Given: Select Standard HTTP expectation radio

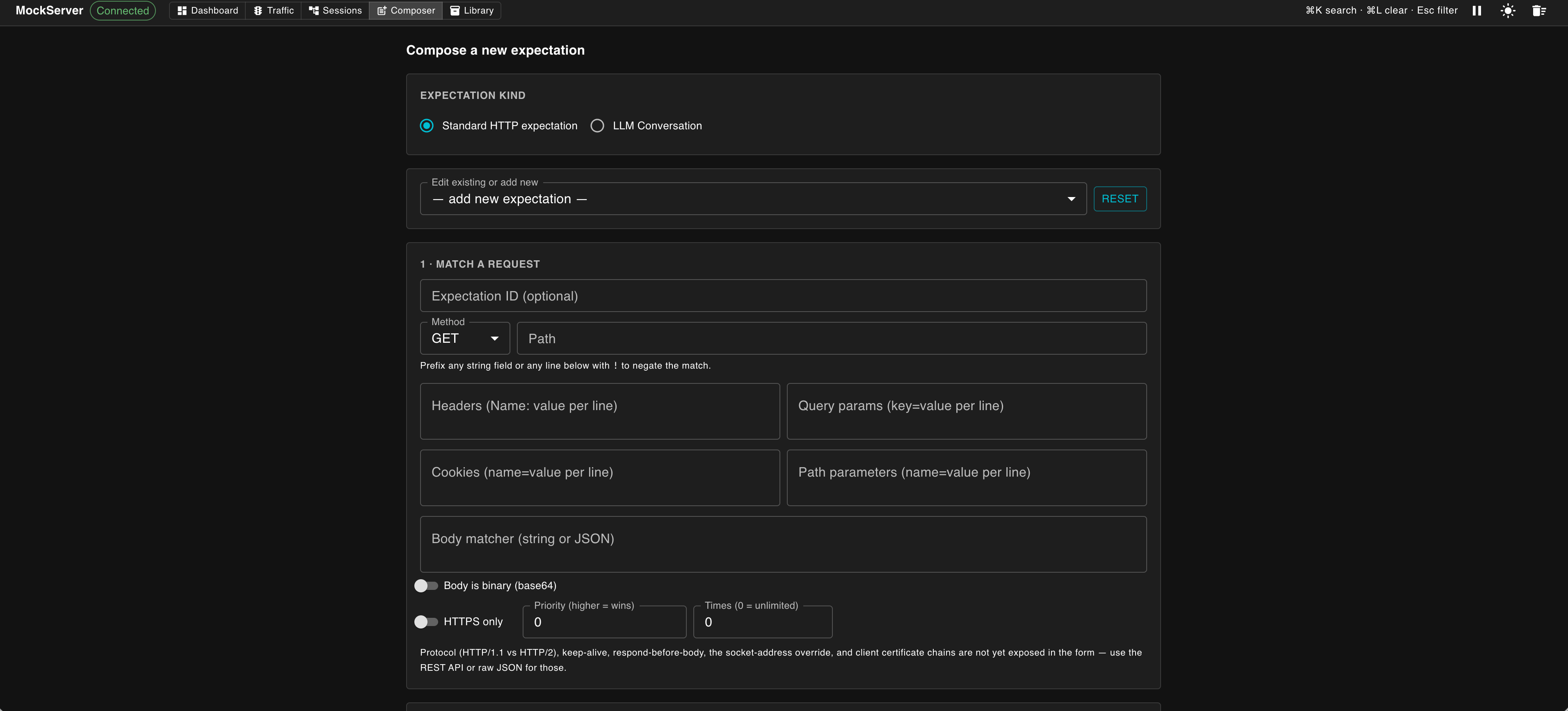Looking at the screenshot, I should (427, 126).
